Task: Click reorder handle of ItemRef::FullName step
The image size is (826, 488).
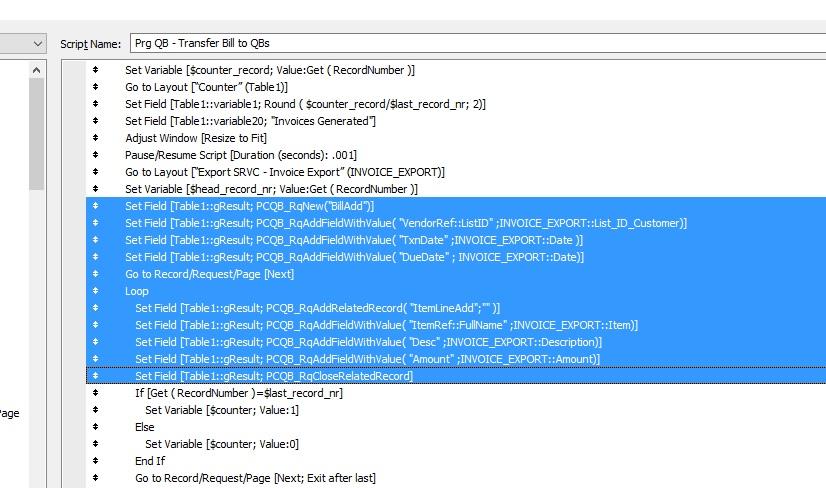Action: tap(95, 324)
